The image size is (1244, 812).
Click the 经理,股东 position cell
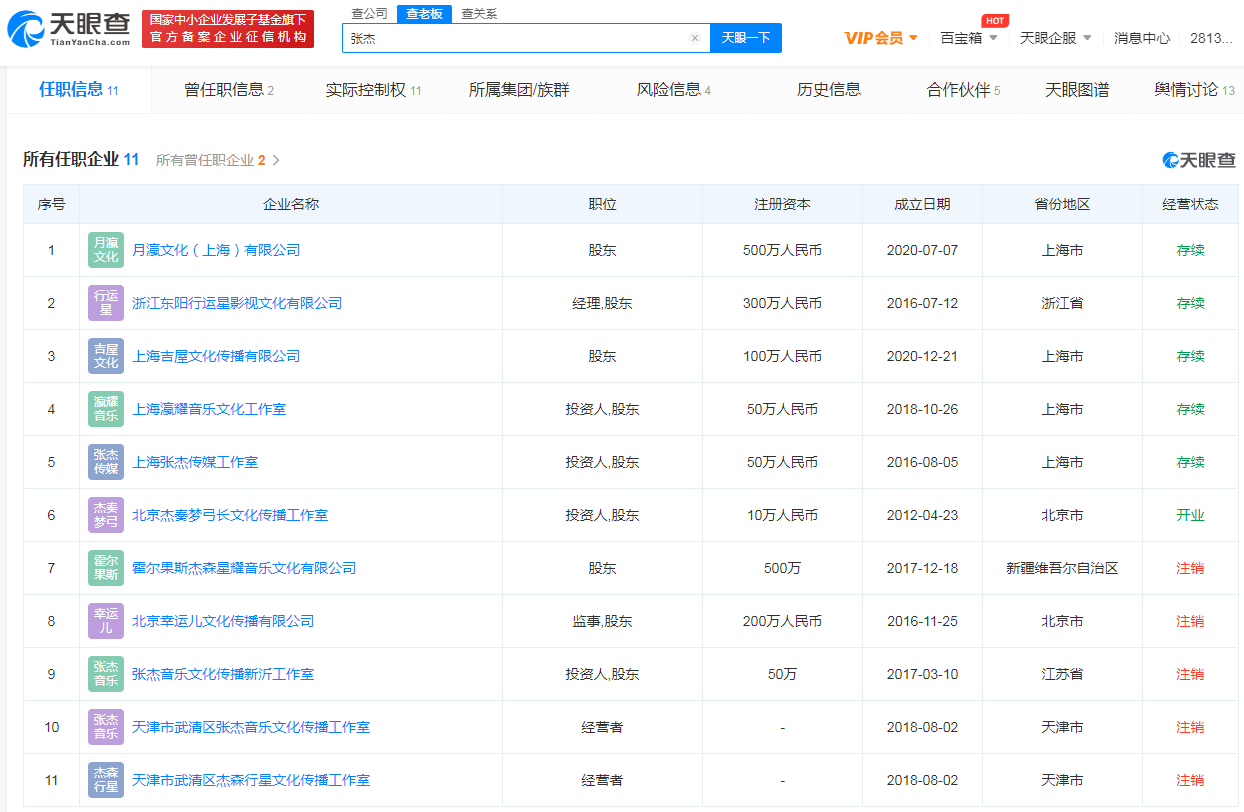point(602,303)
